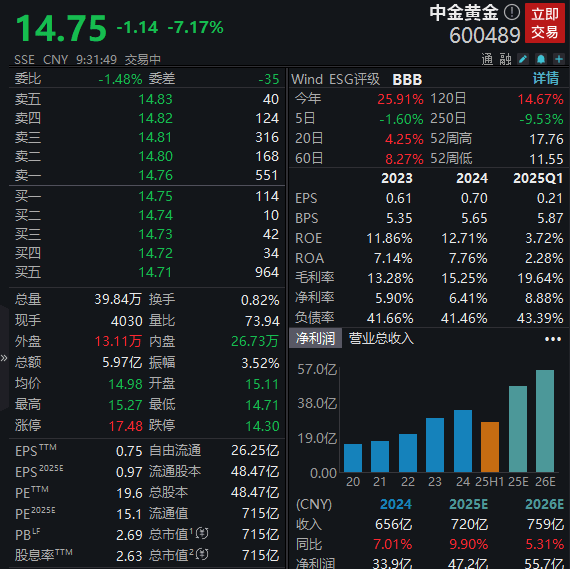
Task: Click the 外盘 value 13.11万
Action: 118,341
